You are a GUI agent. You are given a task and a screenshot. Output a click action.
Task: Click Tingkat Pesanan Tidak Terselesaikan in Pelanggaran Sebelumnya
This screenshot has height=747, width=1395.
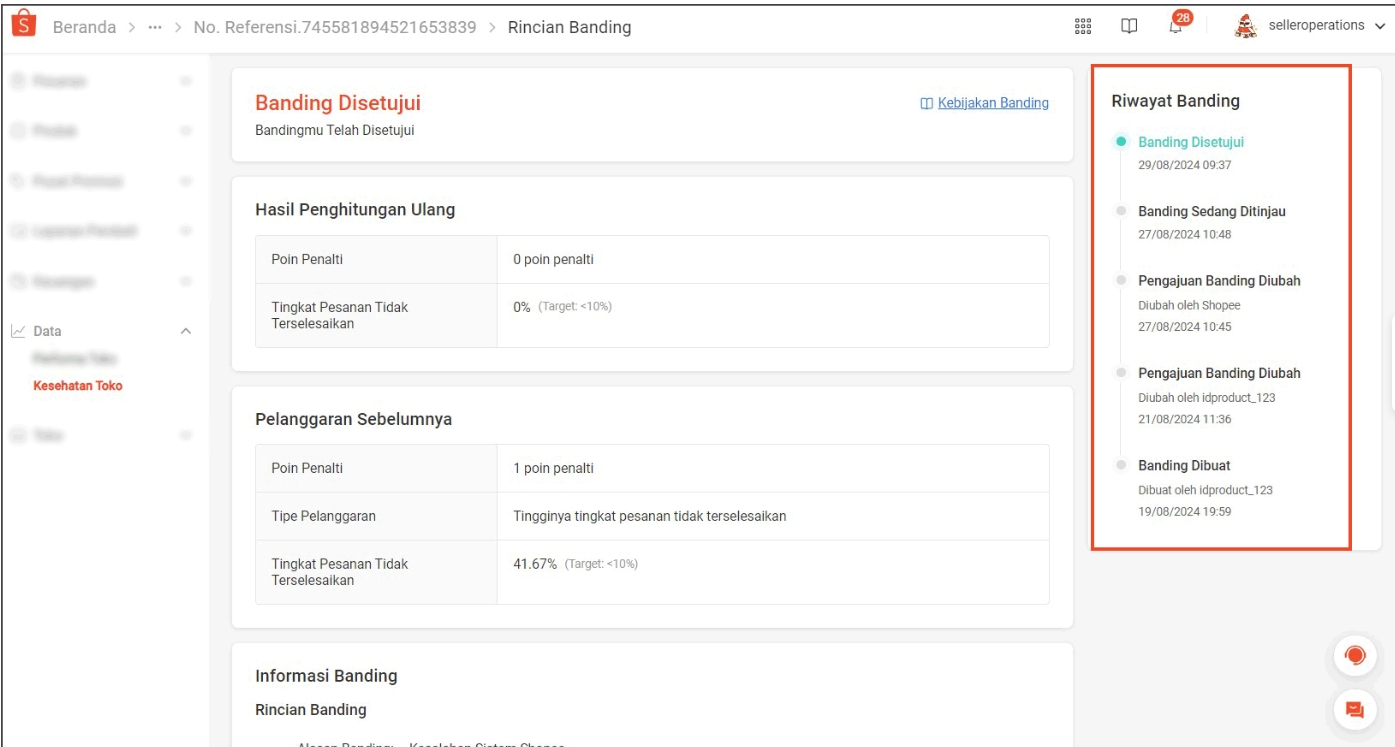pos(340,572)
